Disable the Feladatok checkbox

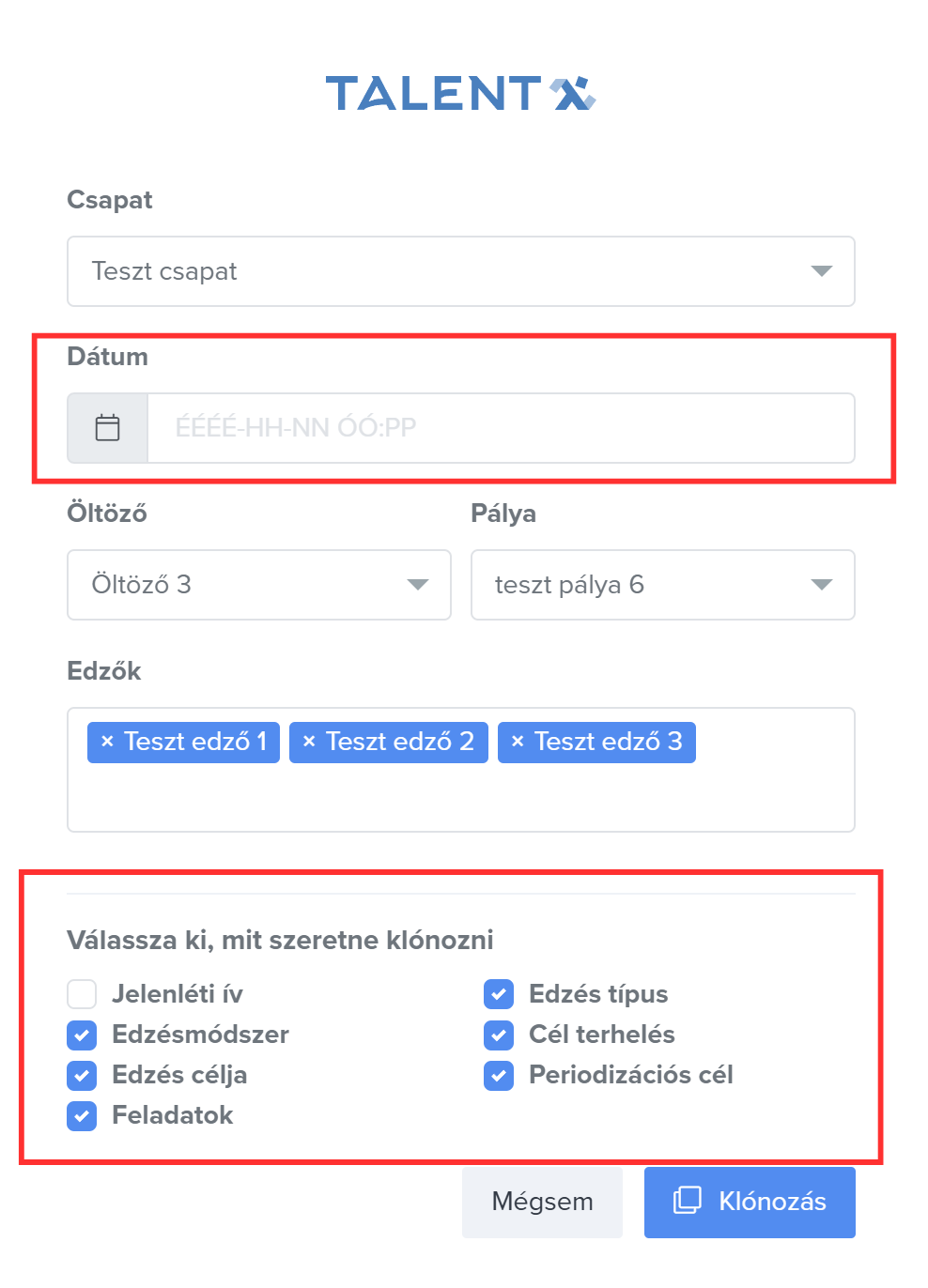(x=83, y=1115)
